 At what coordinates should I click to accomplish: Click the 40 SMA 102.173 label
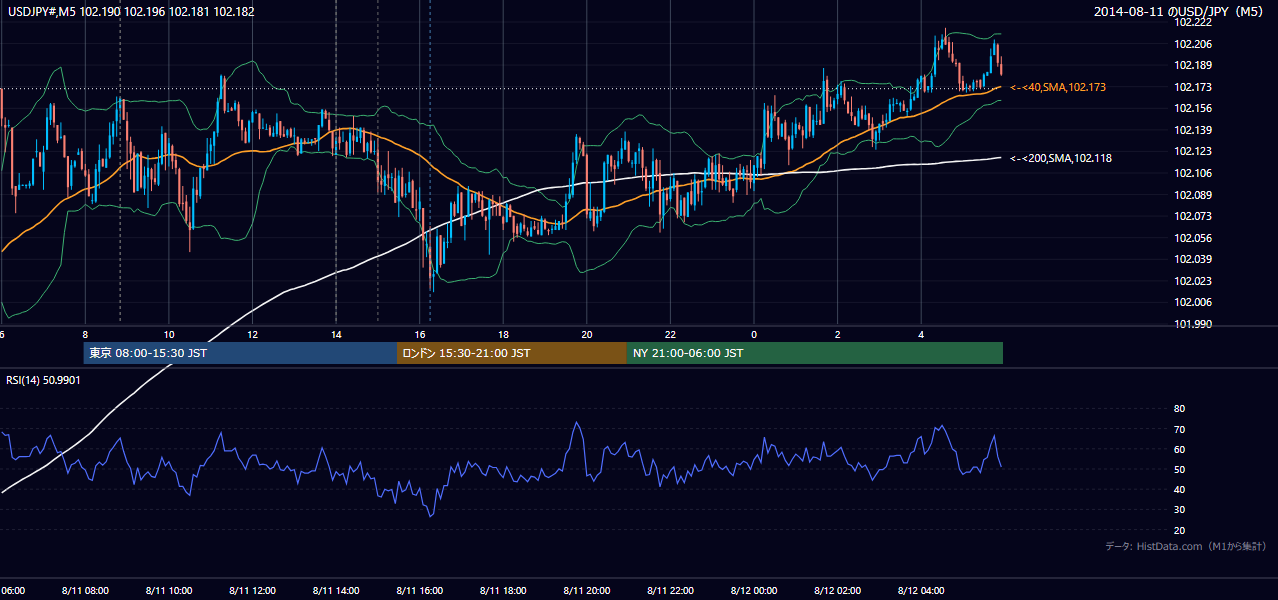click(1058, 88)
